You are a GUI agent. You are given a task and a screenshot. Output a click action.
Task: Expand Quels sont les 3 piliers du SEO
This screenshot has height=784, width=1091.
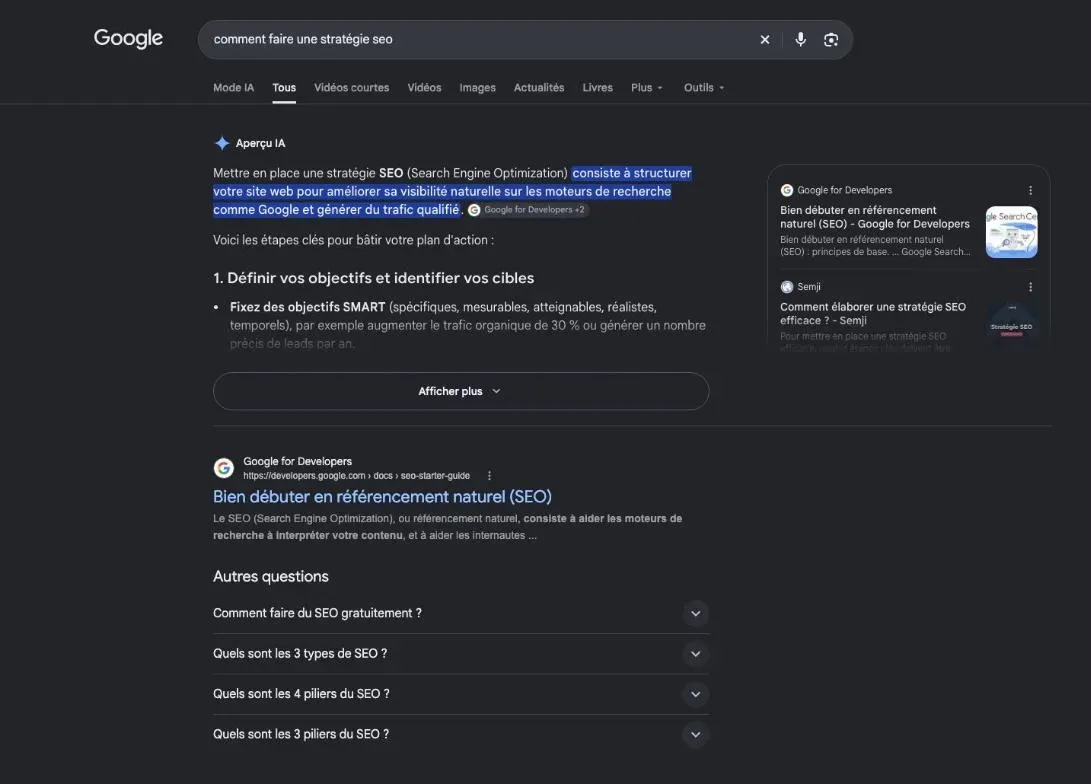pos(461,735)
